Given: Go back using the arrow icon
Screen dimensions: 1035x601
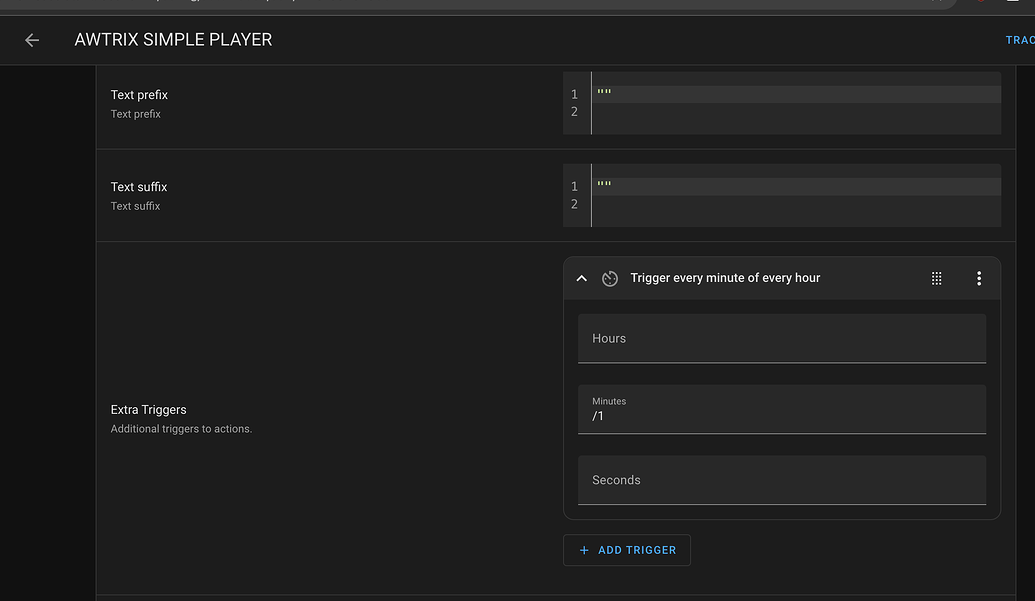Looking at the screenshot, I should (32, 40).
